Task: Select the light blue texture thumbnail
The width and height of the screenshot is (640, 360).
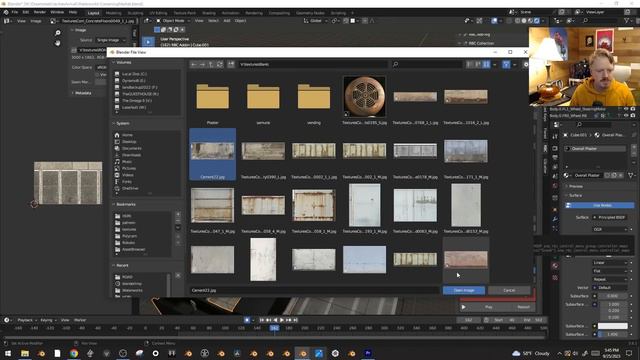Action: pos(364,260)
